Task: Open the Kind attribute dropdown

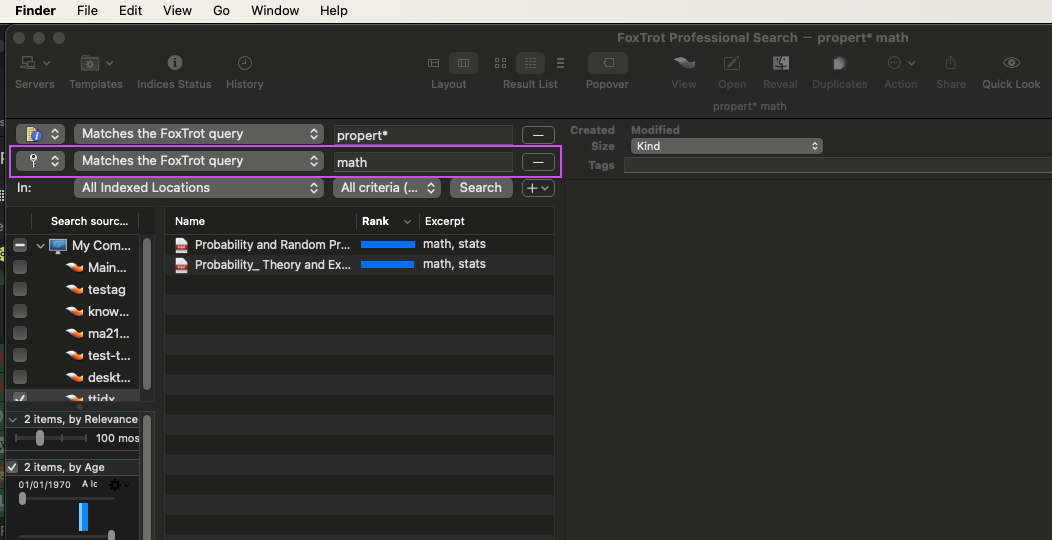Action: (x=726, y=146)
